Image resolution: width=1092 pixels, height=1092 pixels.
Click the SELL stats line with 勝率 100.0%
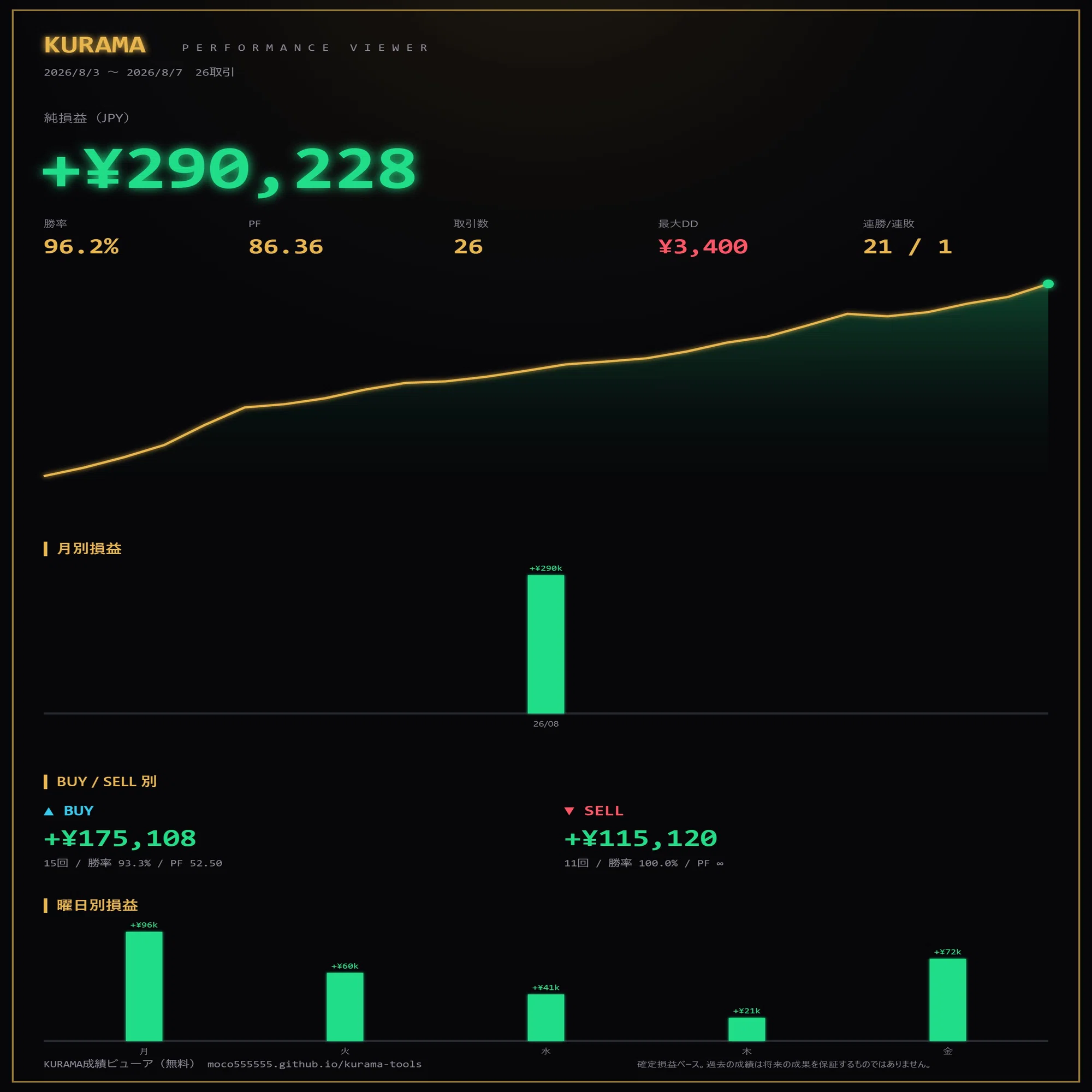click(x=644, y=863)
